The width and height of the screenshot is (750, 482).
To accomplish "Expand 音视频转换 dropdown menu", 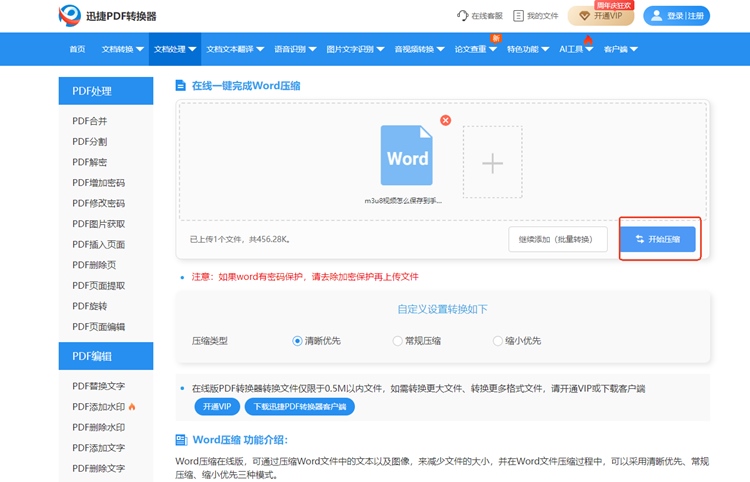I will [x=419, y=49].
